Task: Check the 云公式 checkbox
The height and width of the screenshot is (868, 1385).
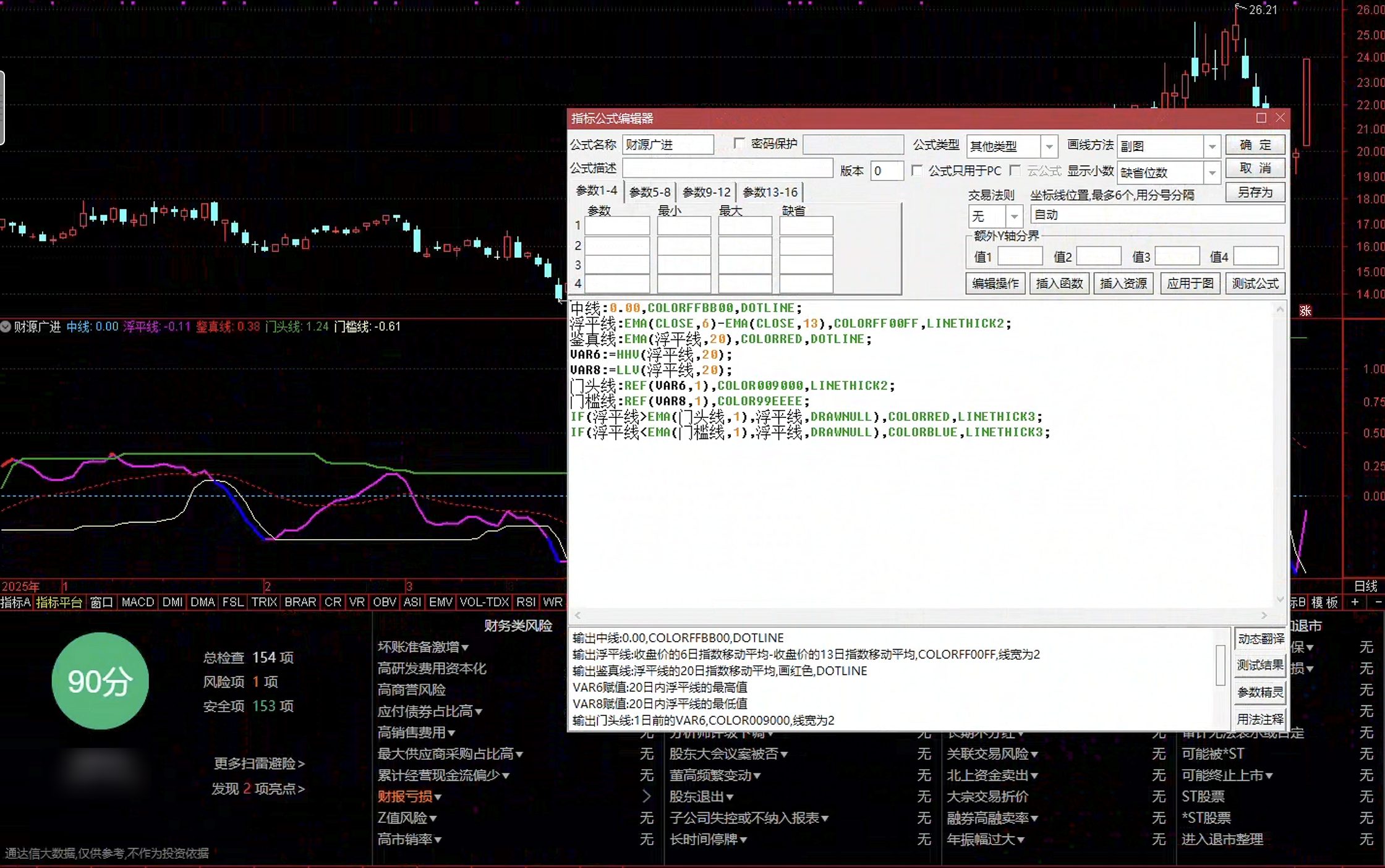Action: coord(1015,170)
